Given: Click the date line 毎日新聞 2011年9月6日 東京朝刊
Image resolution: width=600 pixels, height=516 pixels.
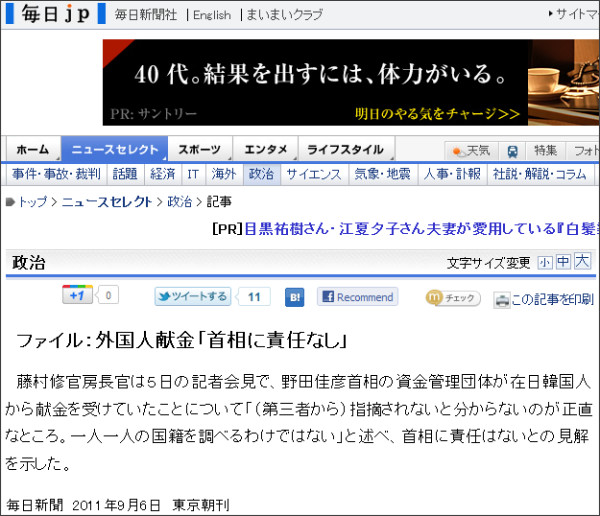Looking at the screenshot, I should pos(118,505).
